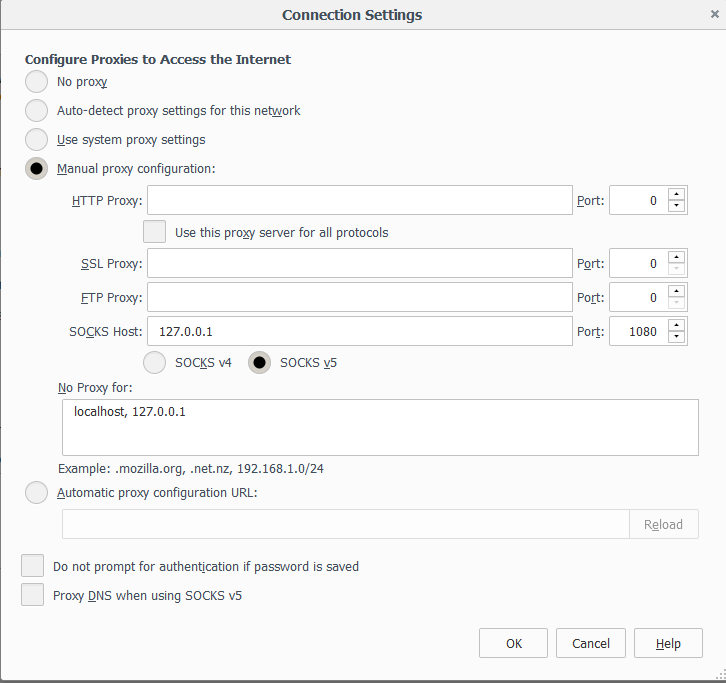Click the No Proxy for text area

tap(380, 428)
